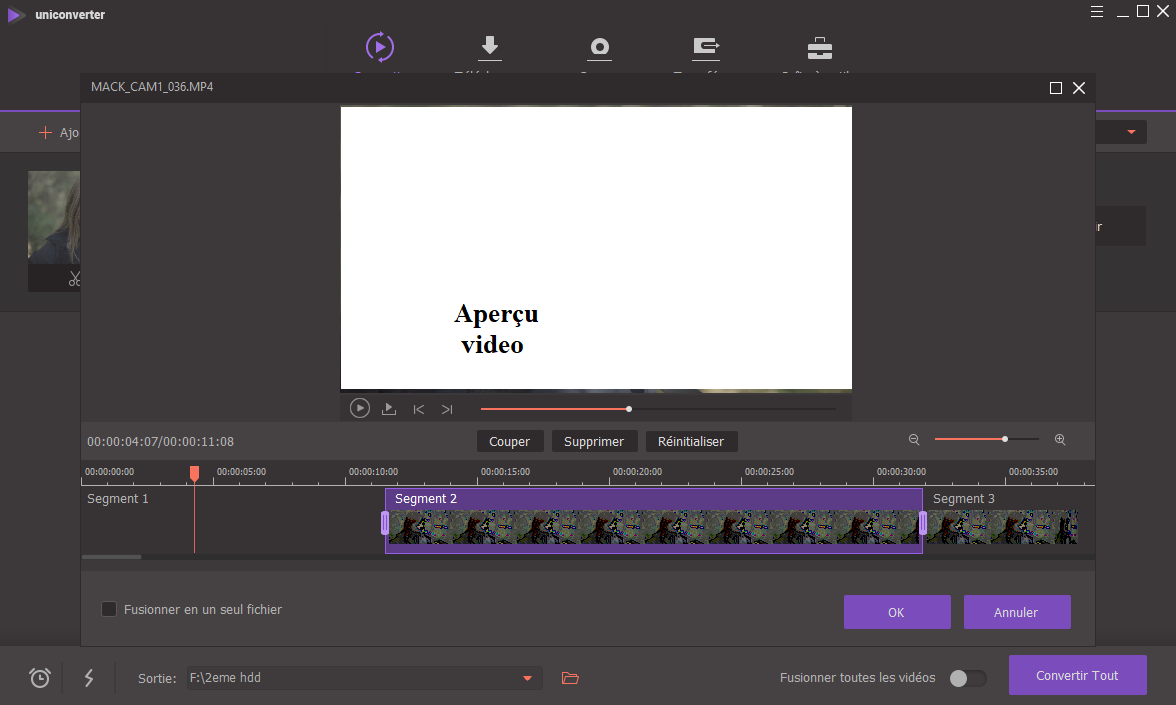1176x705 pixels.
Task: Open the scheduler alarm clock icon
Action: point(40,678)
